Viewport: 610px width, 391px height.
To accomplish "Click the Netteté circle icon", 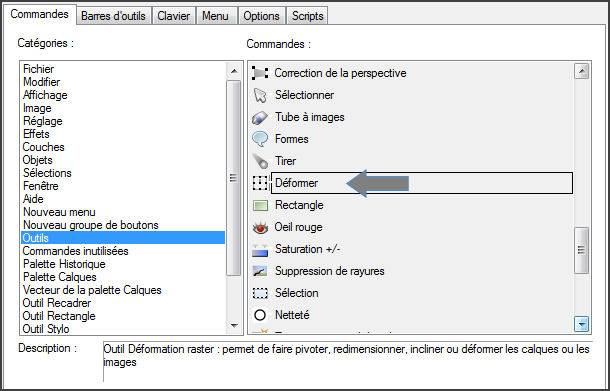I will coord(260,315).
